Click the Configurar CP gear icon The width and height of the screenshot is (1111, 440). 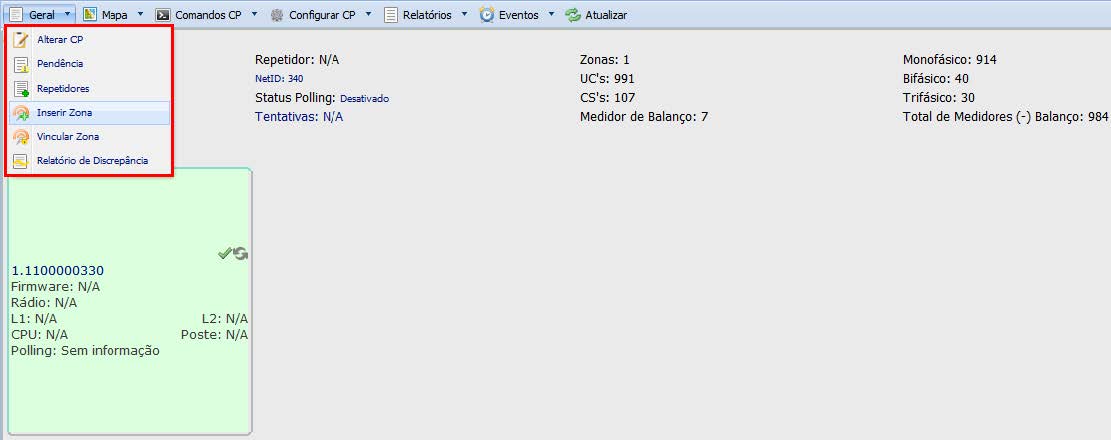277,15
